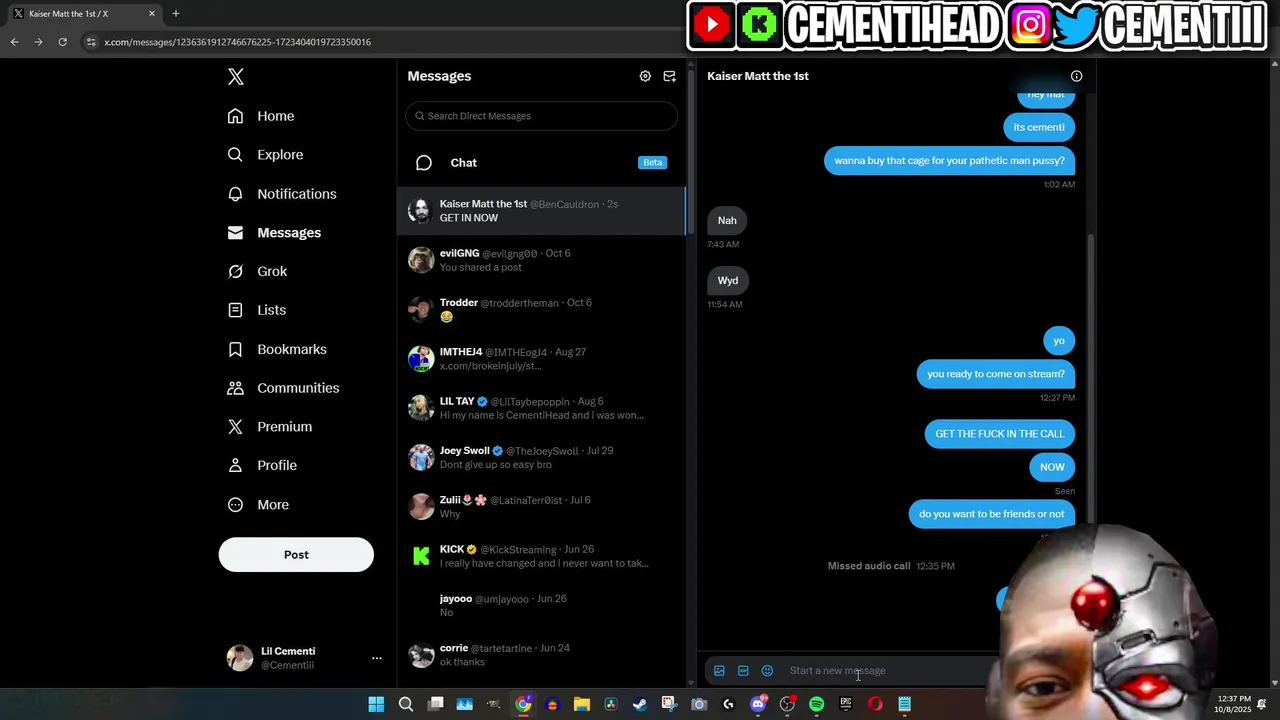The image size is (1280, 720).
Task: Open Notifications in sidebar
Action: click(282, 194)
